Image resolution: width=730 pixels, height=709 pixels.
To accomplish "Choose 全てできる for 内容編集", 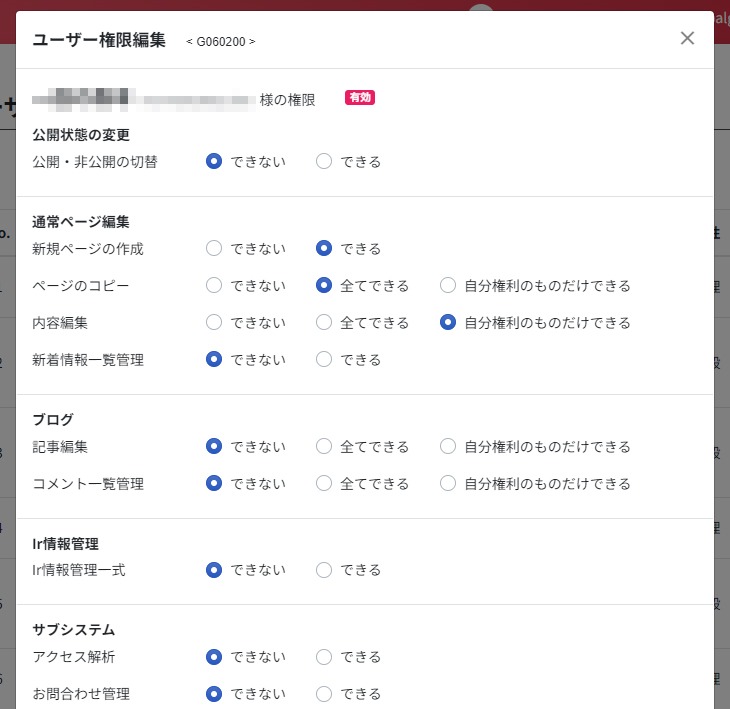I will pos(324,322).
